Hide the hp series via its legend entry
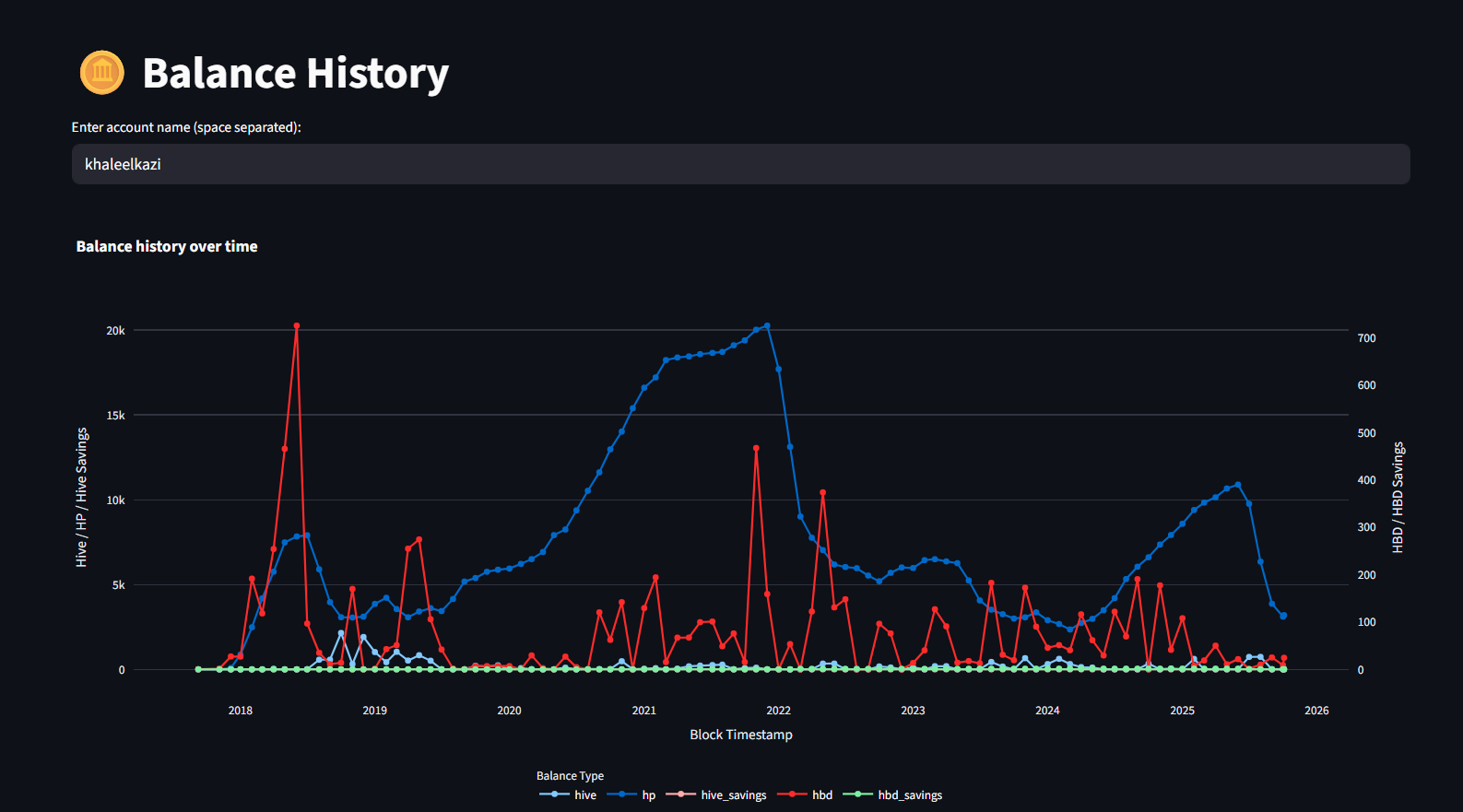This screenshot has width=1463, height=812. click(632, 794)
